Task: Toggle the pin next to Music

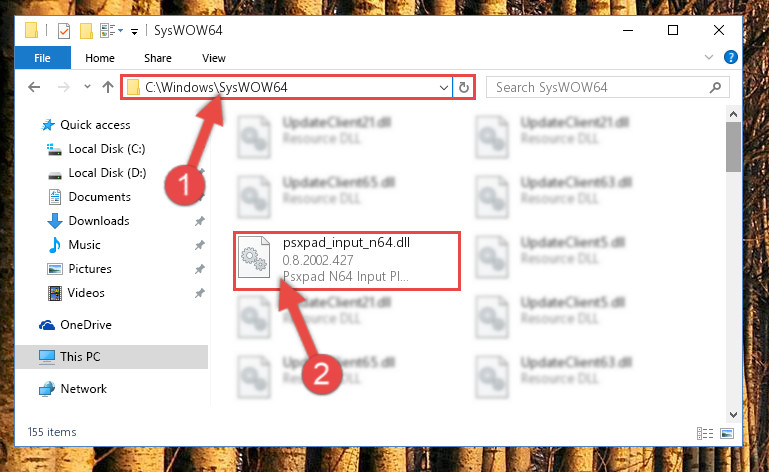Action: (200, 245)
